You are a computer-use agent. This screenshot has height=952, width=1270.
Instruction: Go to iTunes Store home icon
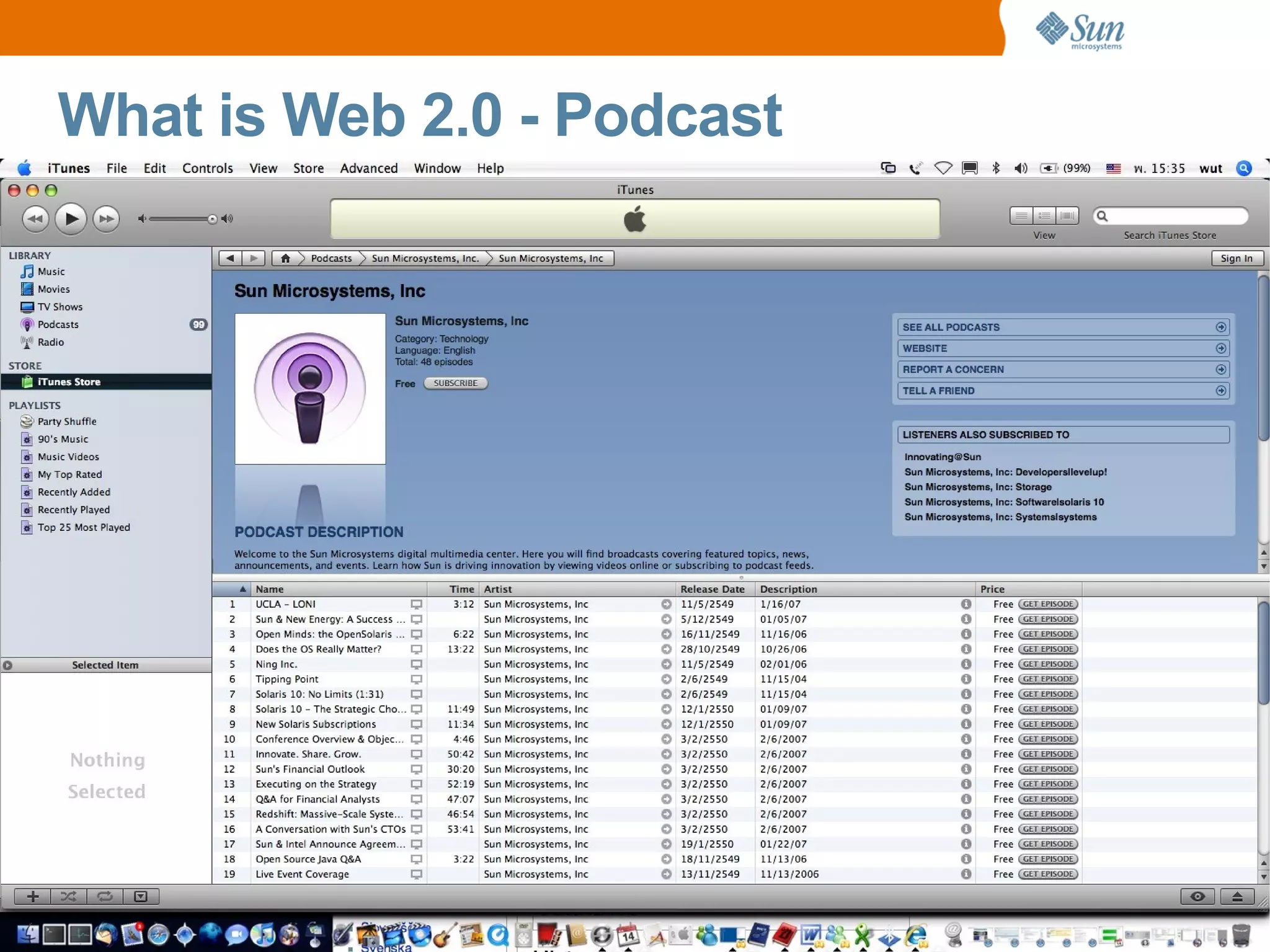(285, 259)
